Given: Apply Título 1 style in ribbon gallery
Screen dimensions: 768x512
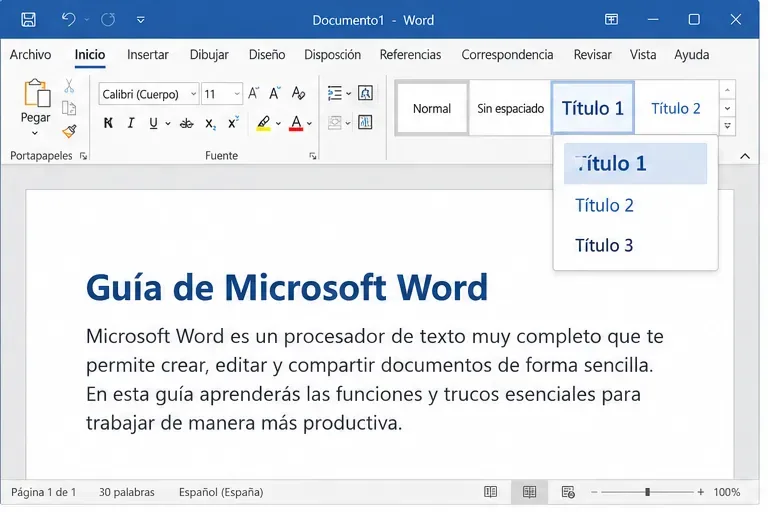Looking at the screenshot, I should click(593, 108).
